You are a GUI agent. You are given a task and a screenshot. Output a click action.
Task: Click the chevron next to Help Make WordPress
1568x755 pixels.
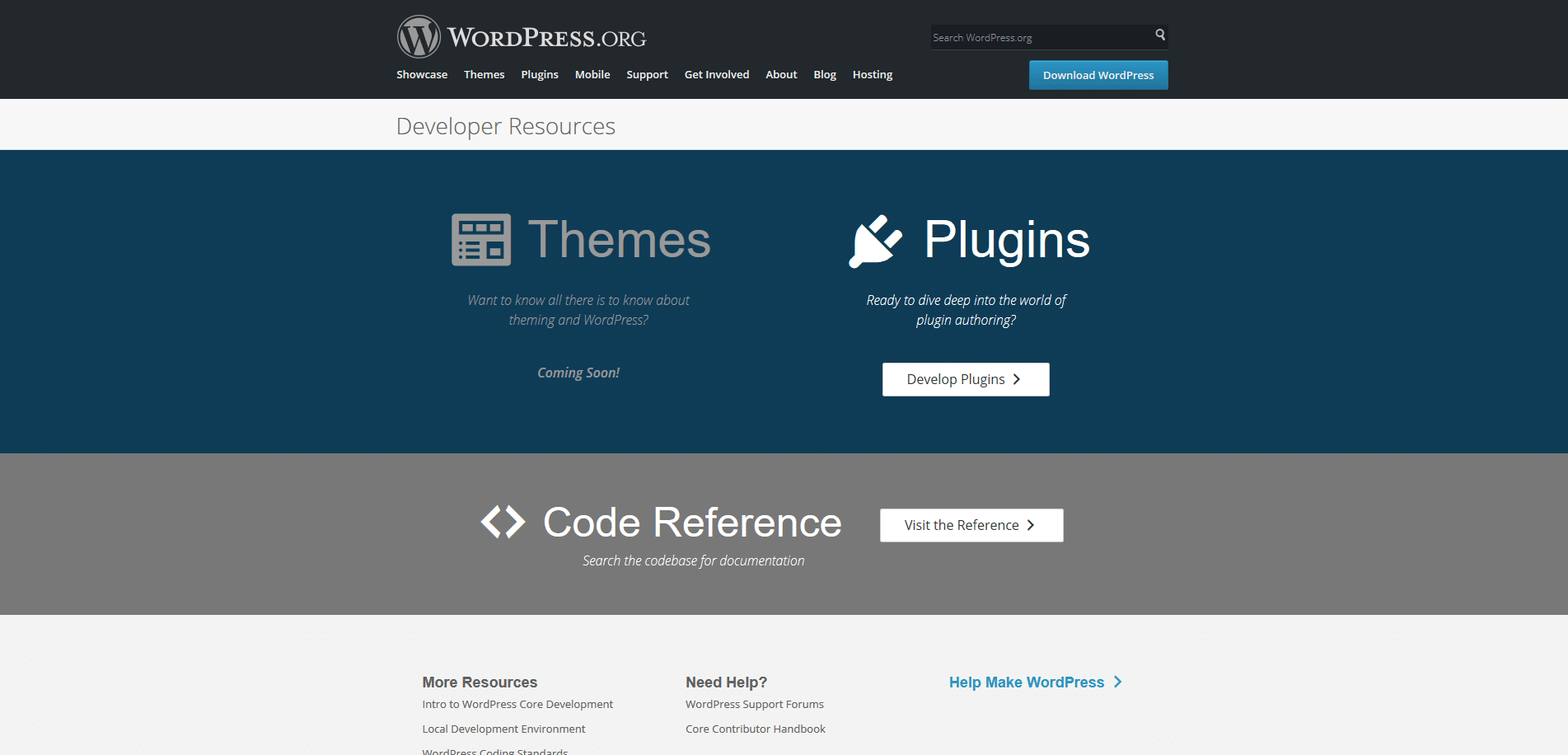tap(1117, 682)
